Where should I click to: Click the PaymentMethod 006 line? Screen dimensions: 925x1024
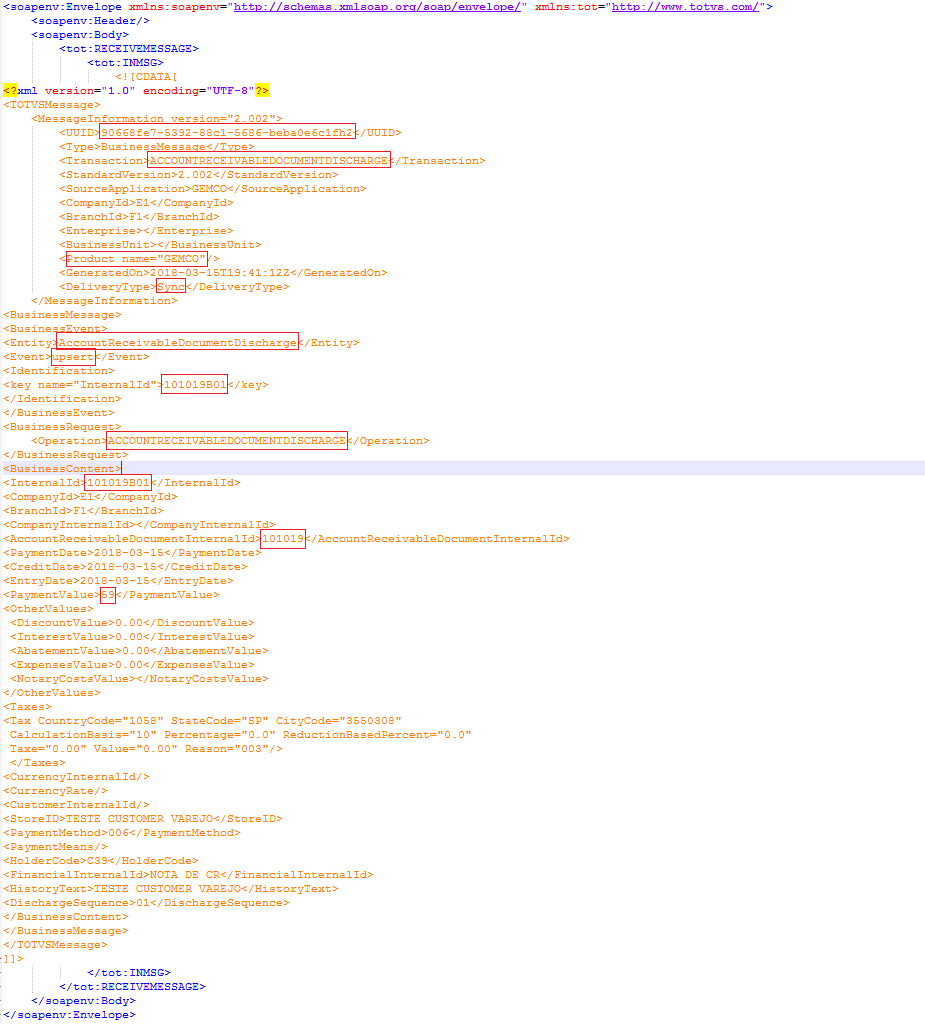coord(122,833)
